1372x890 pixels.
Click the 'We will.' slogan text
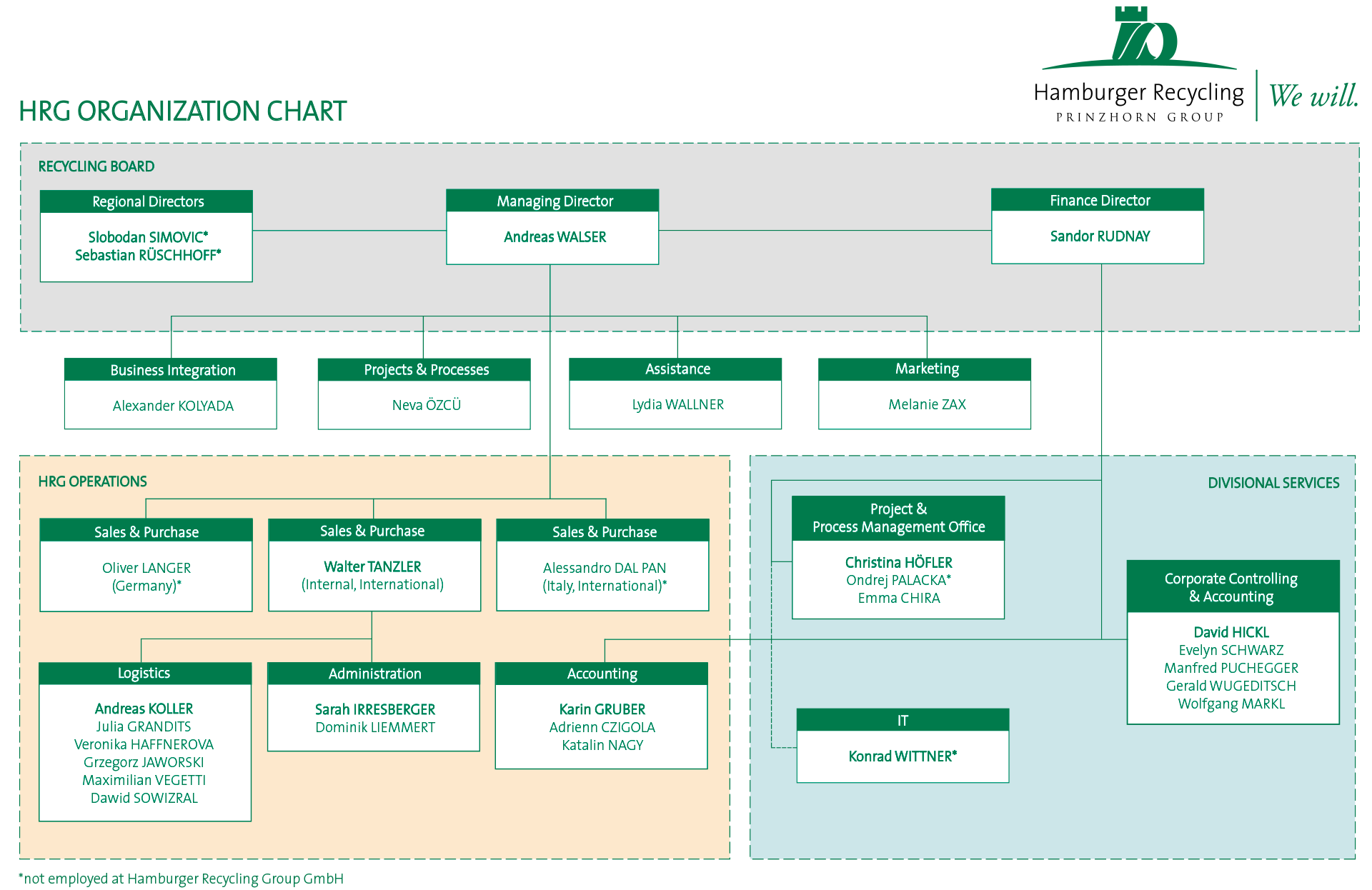1313,96
